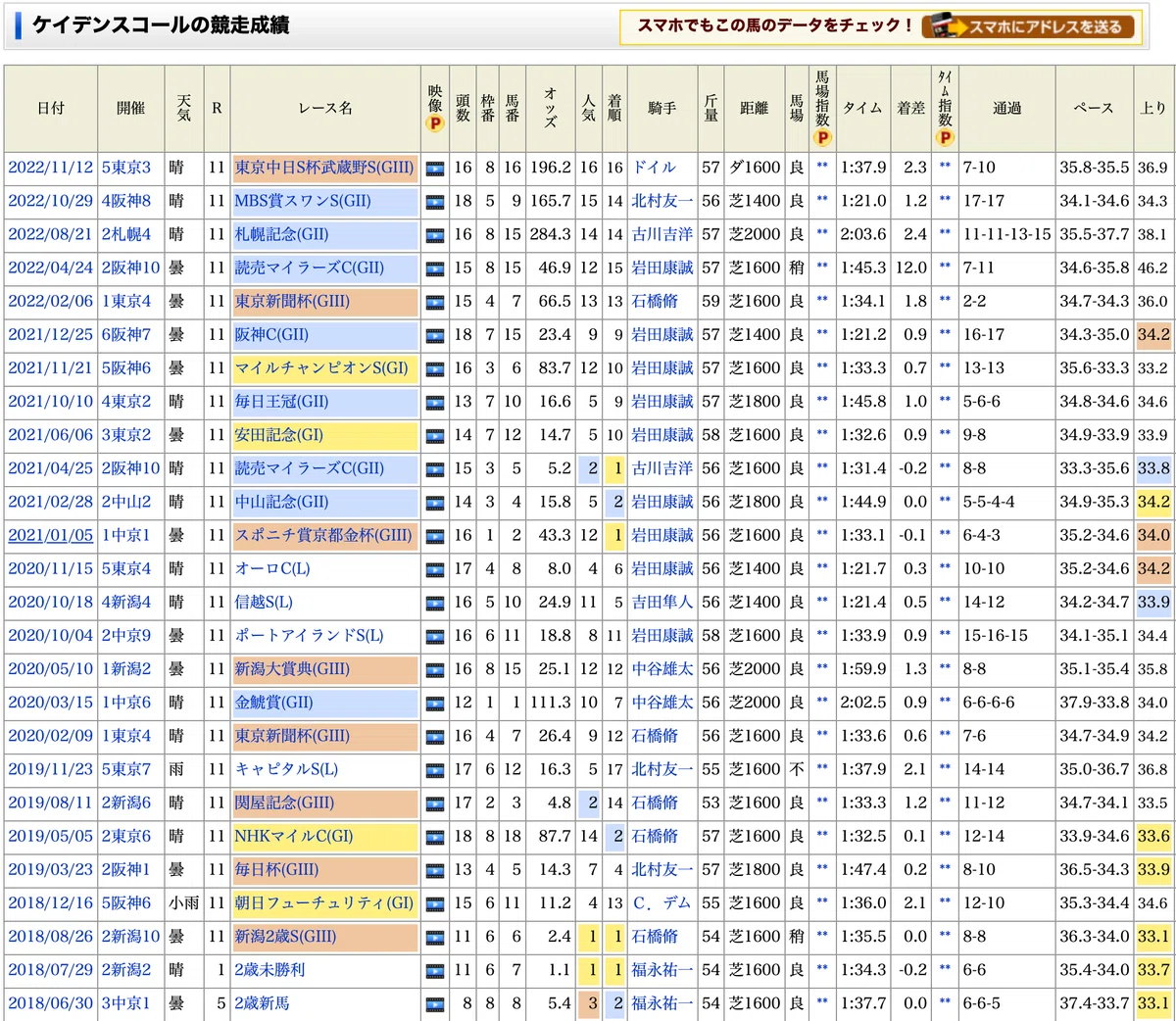Open video for NHKマイルC(GI)
Viewport: 1176px width, 1021px height.
click(x=435, y=837)
